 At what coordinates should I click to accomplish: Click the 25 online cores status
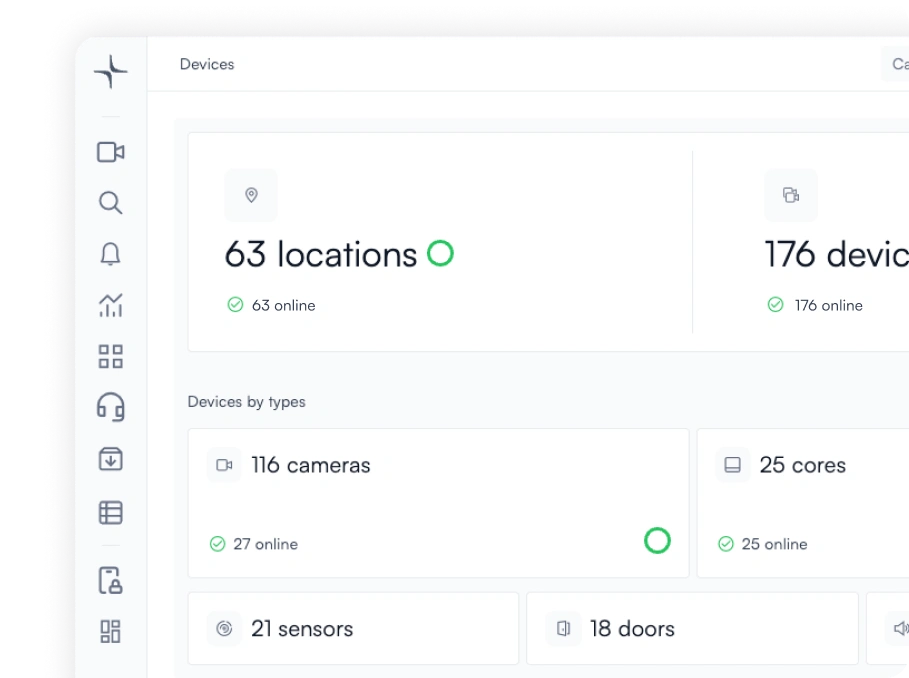[x=775, y=544]
